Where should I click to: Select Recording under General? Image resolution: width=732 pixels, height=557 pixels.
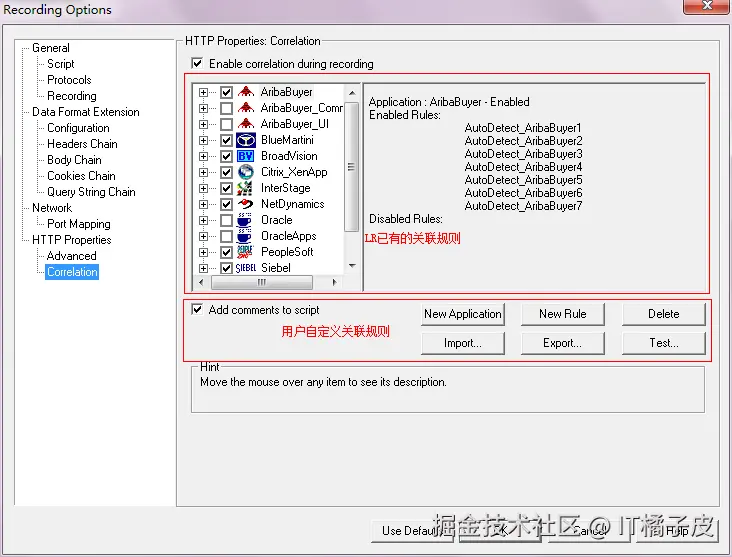click(x=72, y=96)
